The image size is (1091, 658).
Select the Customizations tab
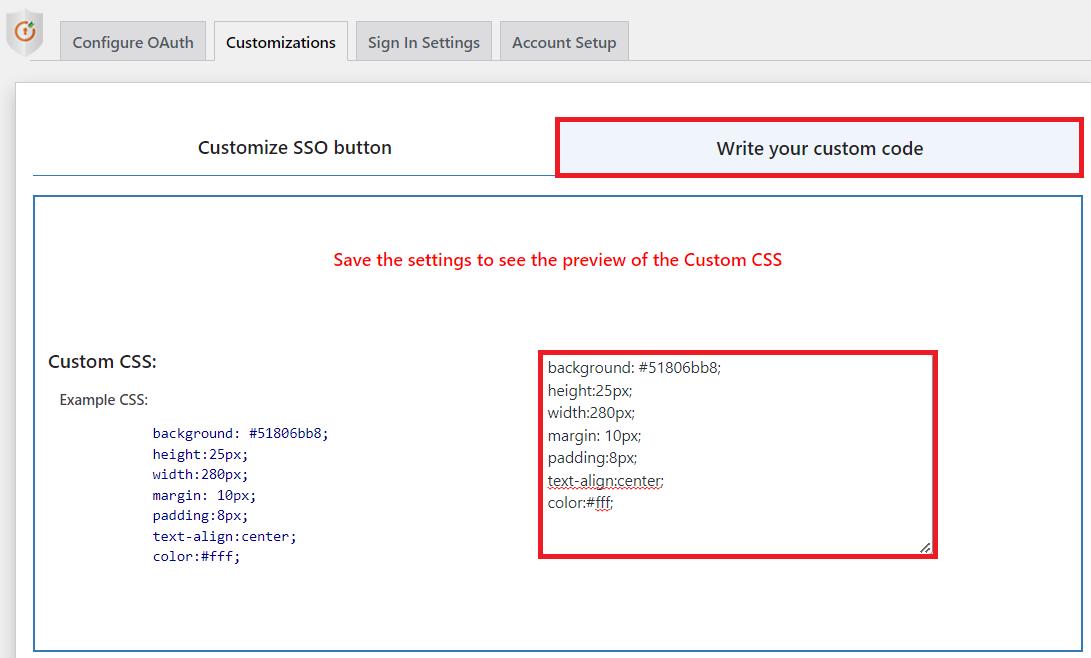[x=280, y=42]
